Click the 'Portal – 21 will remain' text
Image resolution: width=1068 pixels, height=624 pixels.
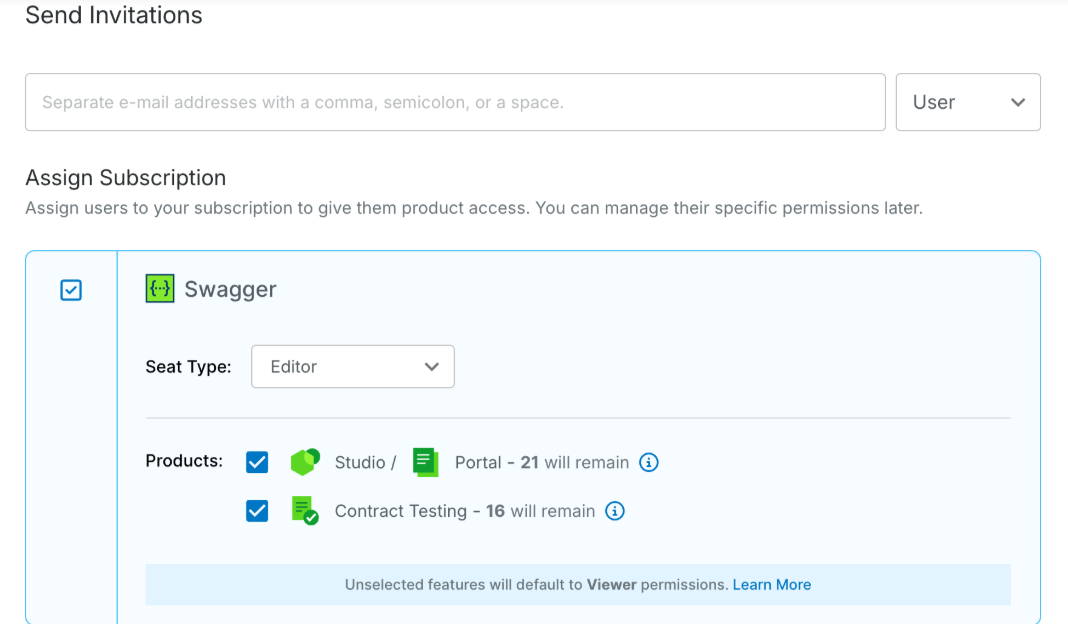(541, 463)
